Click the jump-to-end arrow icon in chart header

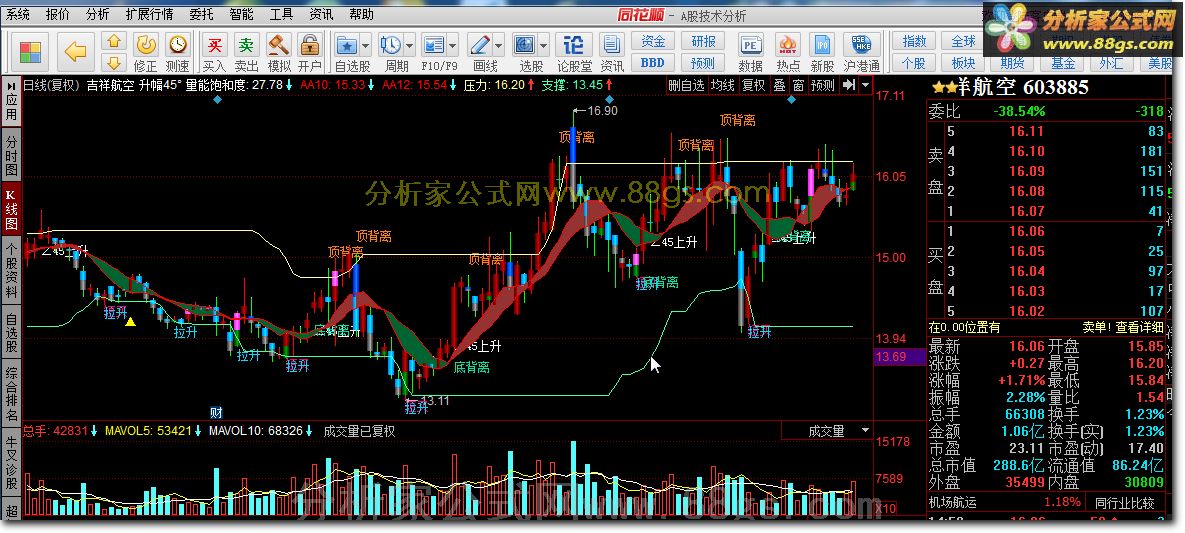(849, 85)
